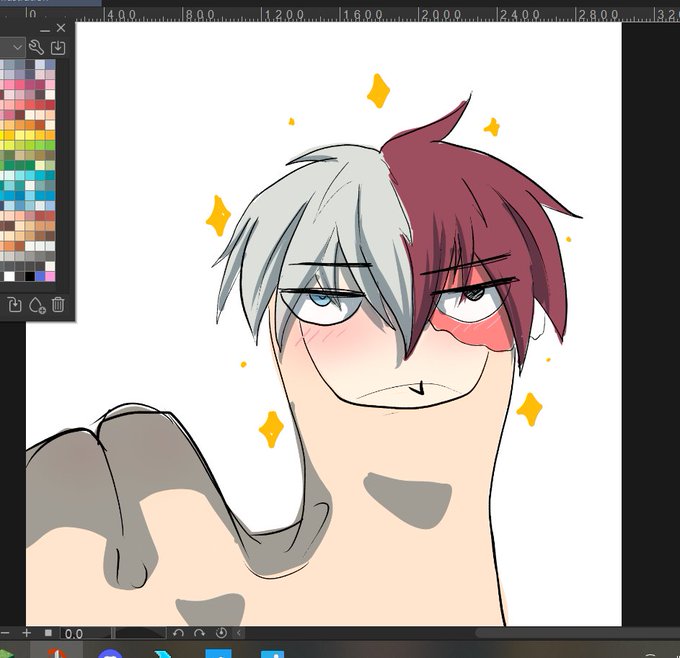680x658 pixels.
Task: Close the color set palette
Action: [x=61, y=28]
